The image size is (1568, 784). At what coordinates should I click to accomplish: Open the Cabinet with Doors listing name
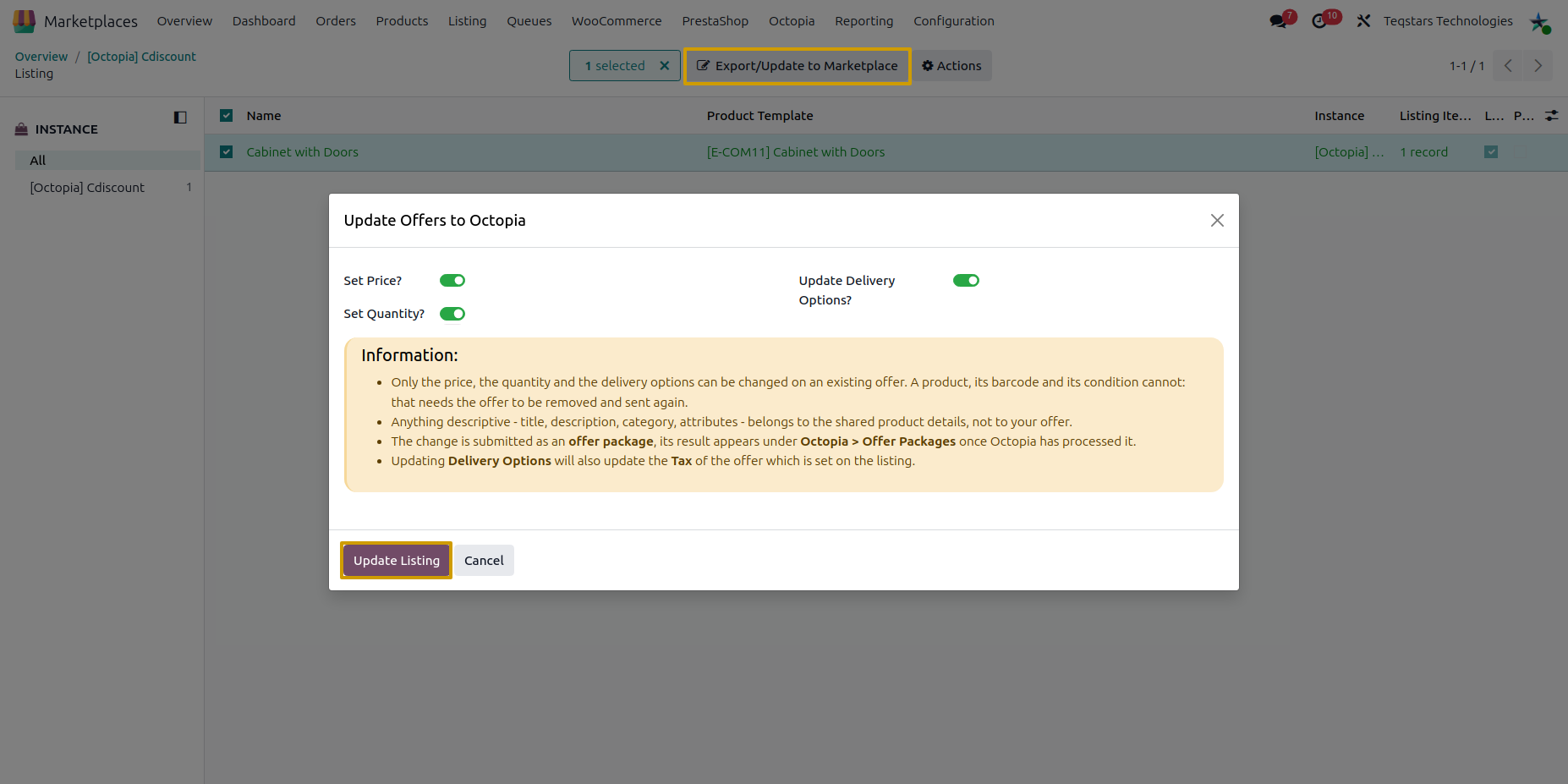[302, 152]
